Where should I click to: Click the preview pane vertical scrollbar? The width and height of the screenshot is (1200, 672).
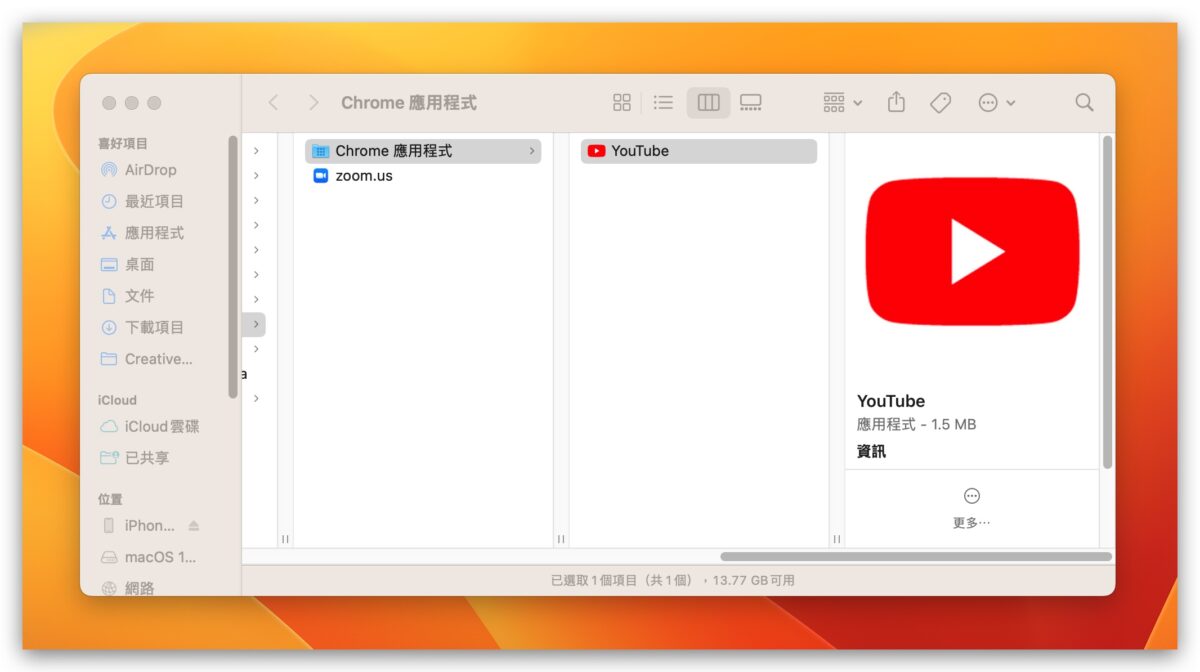1107,302
